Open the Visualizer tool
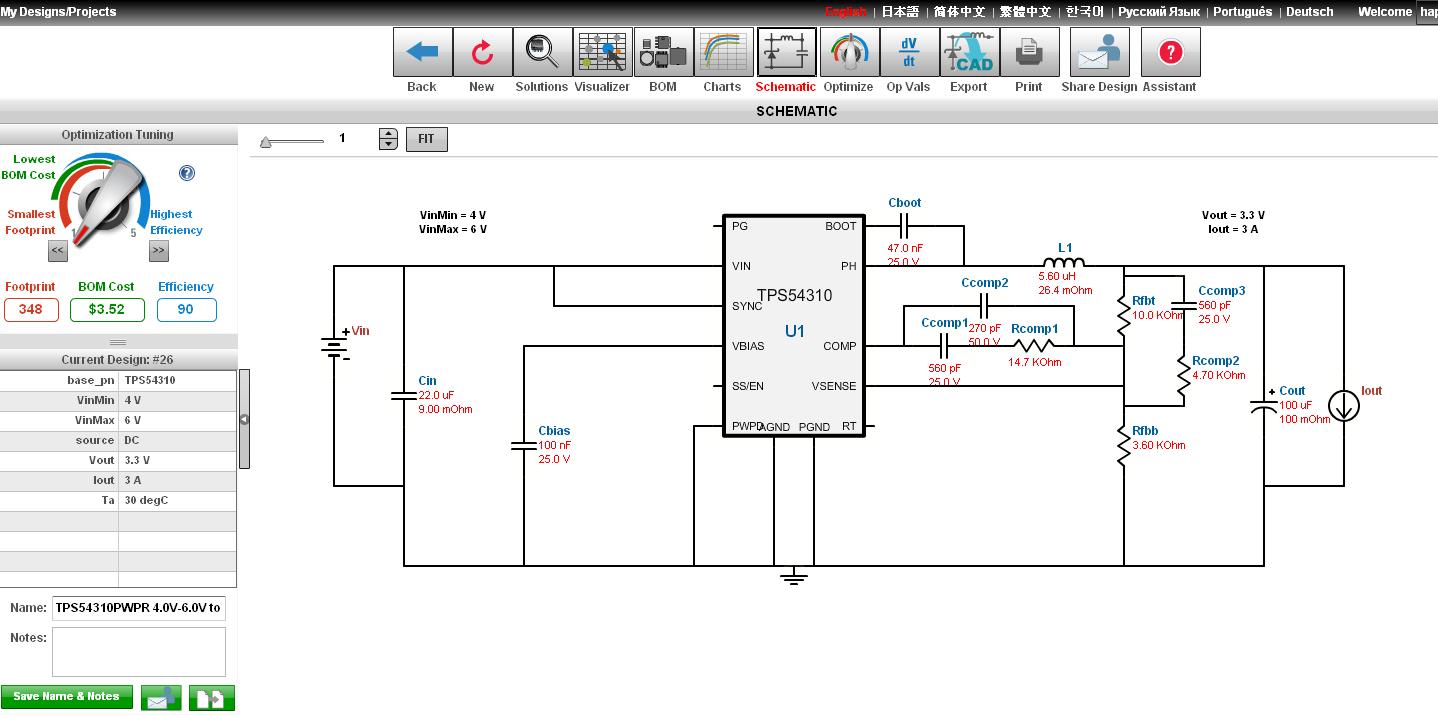The width and height of the screenshot is (1438, 715). click(603, 52)
